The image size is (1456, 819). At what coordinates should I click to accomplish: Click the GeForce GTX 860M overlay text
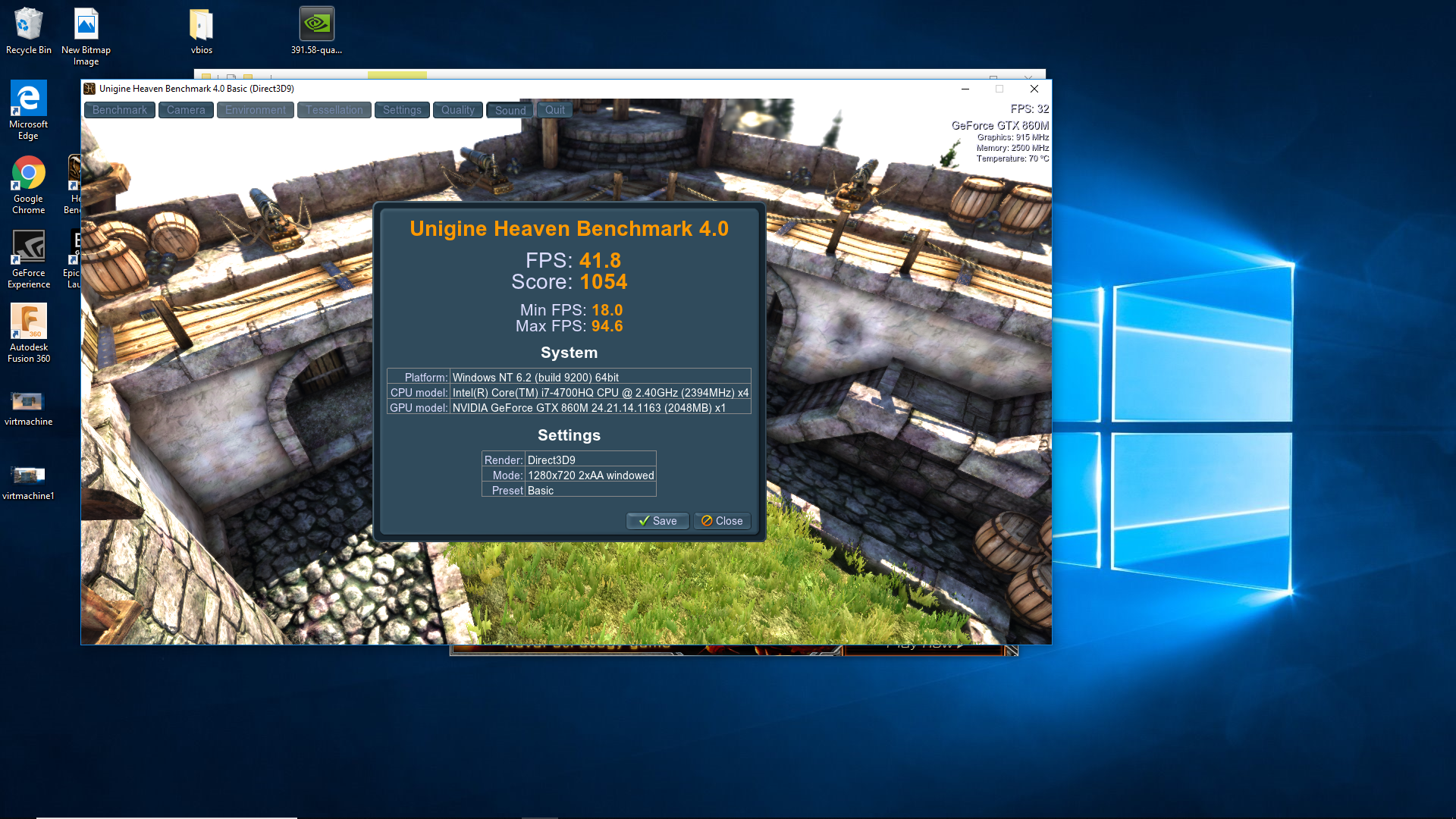click(1000, 126)
